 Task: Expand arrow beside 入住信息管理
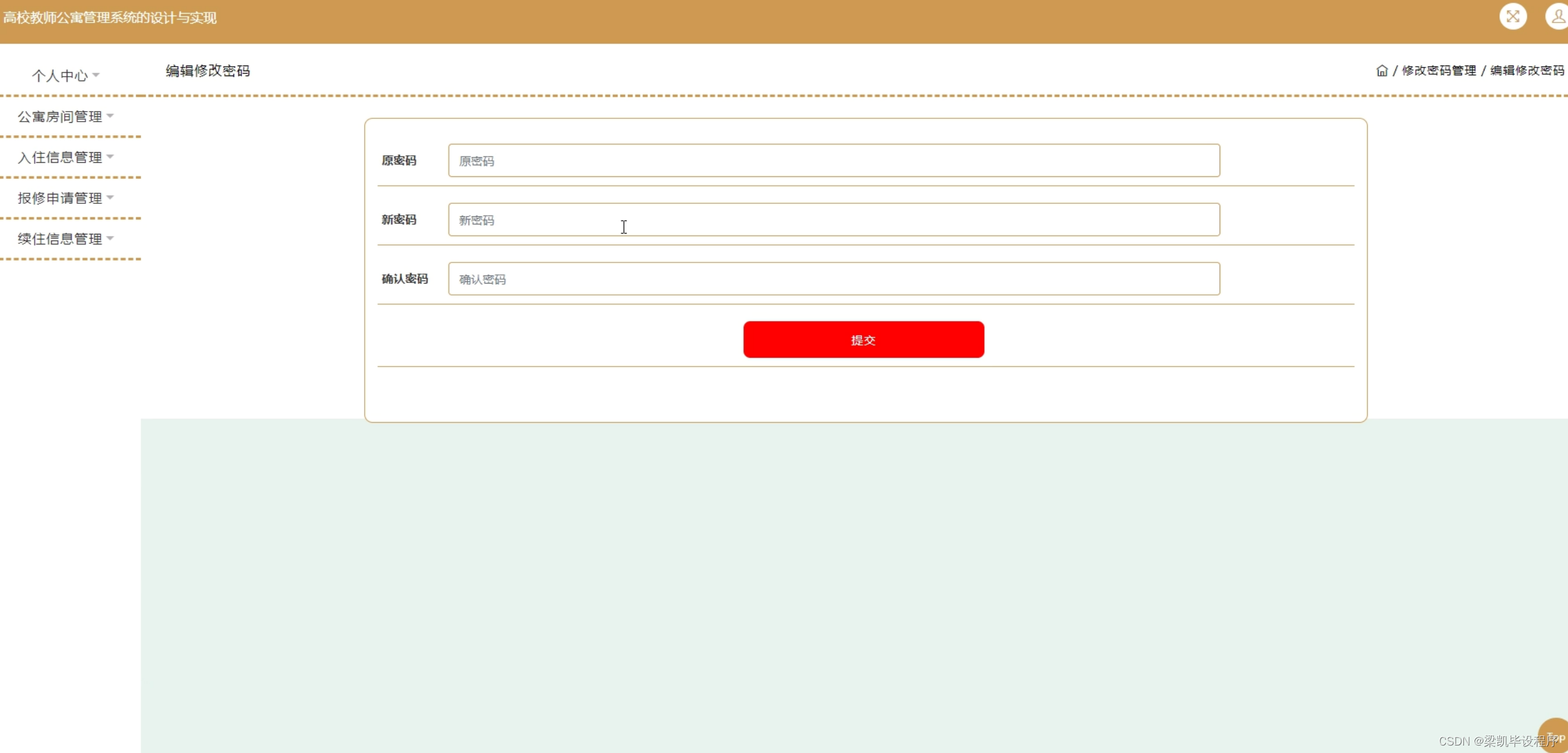(x=110, y=156)
